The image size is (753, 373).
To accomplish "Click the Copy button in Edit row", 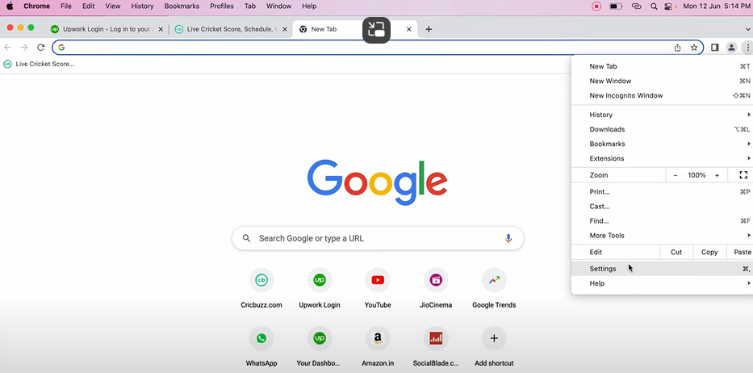I will (x=709, y=252).
